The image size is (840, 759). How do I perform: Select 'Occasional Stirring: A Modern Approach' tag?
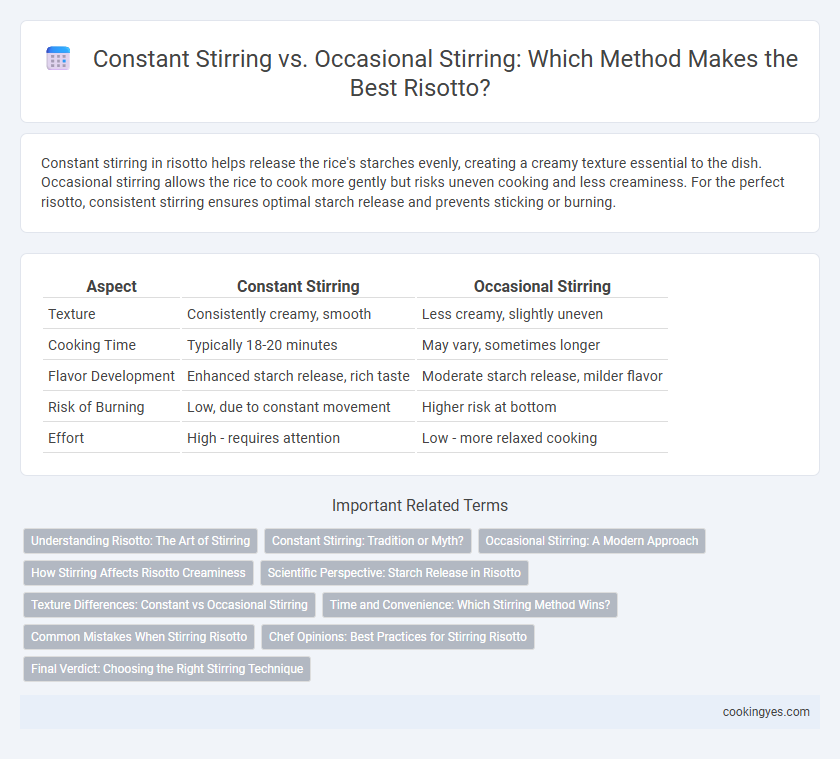[x=591, y=541]
